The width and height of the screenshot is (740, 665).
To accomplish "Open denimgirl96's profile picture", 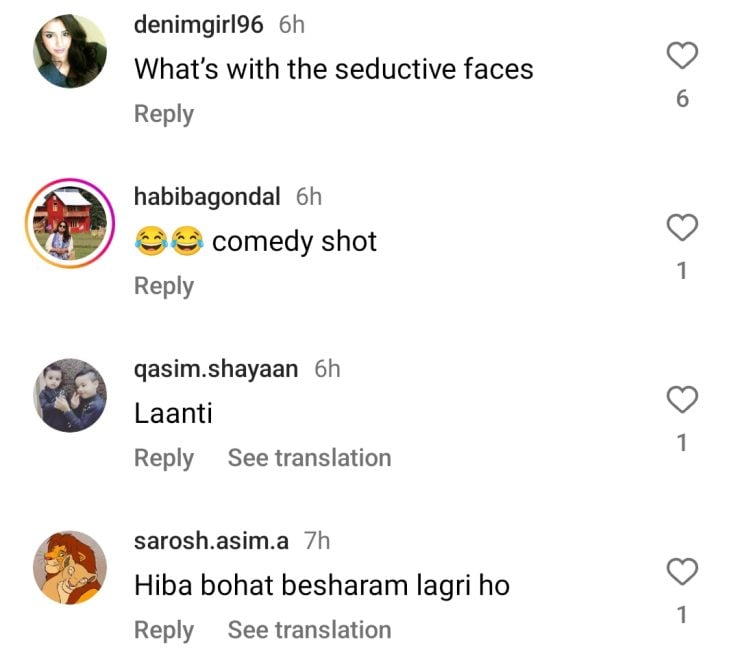I will 70,51.
